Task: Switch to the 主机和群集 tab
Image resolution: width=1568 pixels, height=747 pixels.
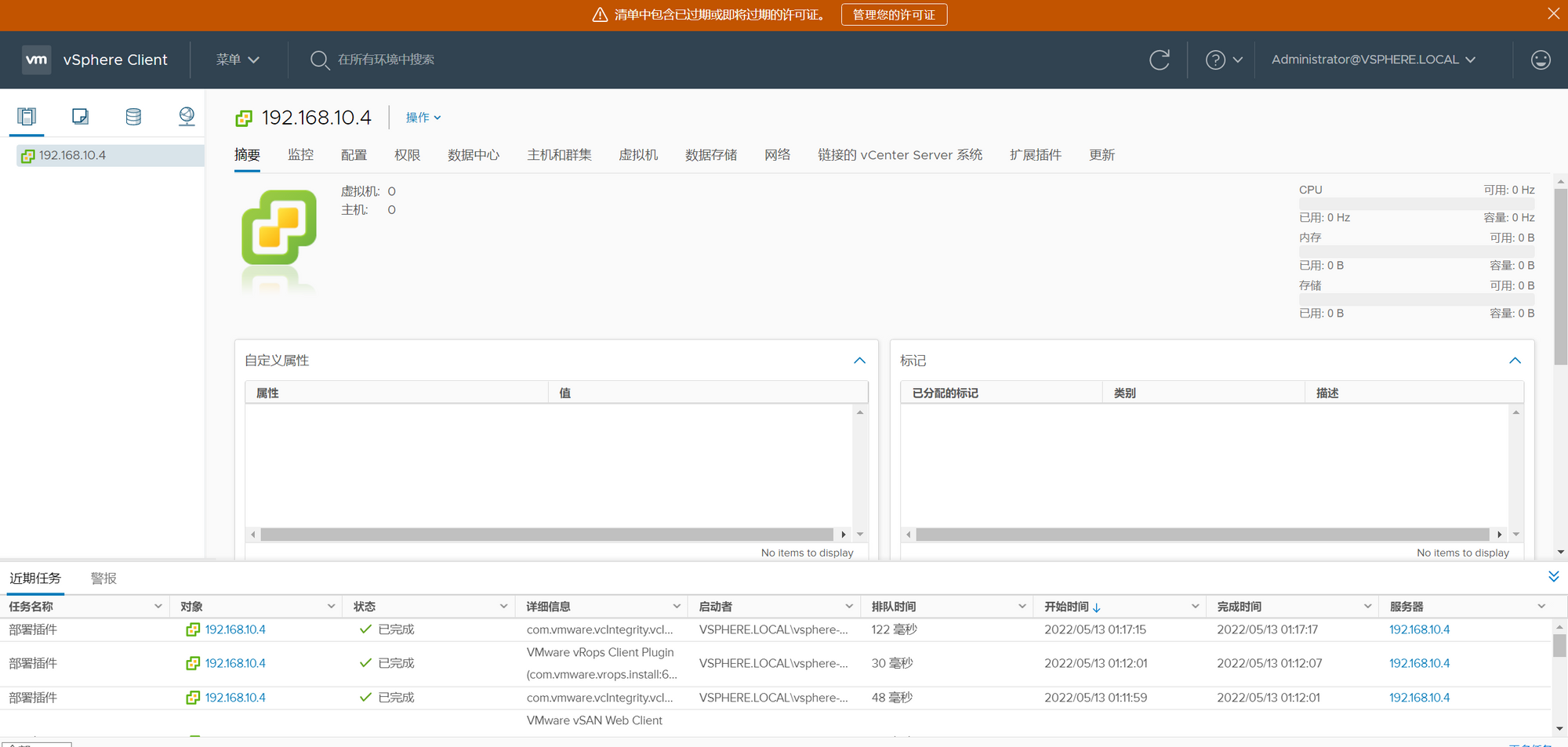Action: pyautogui.click(x=559, y=155)
